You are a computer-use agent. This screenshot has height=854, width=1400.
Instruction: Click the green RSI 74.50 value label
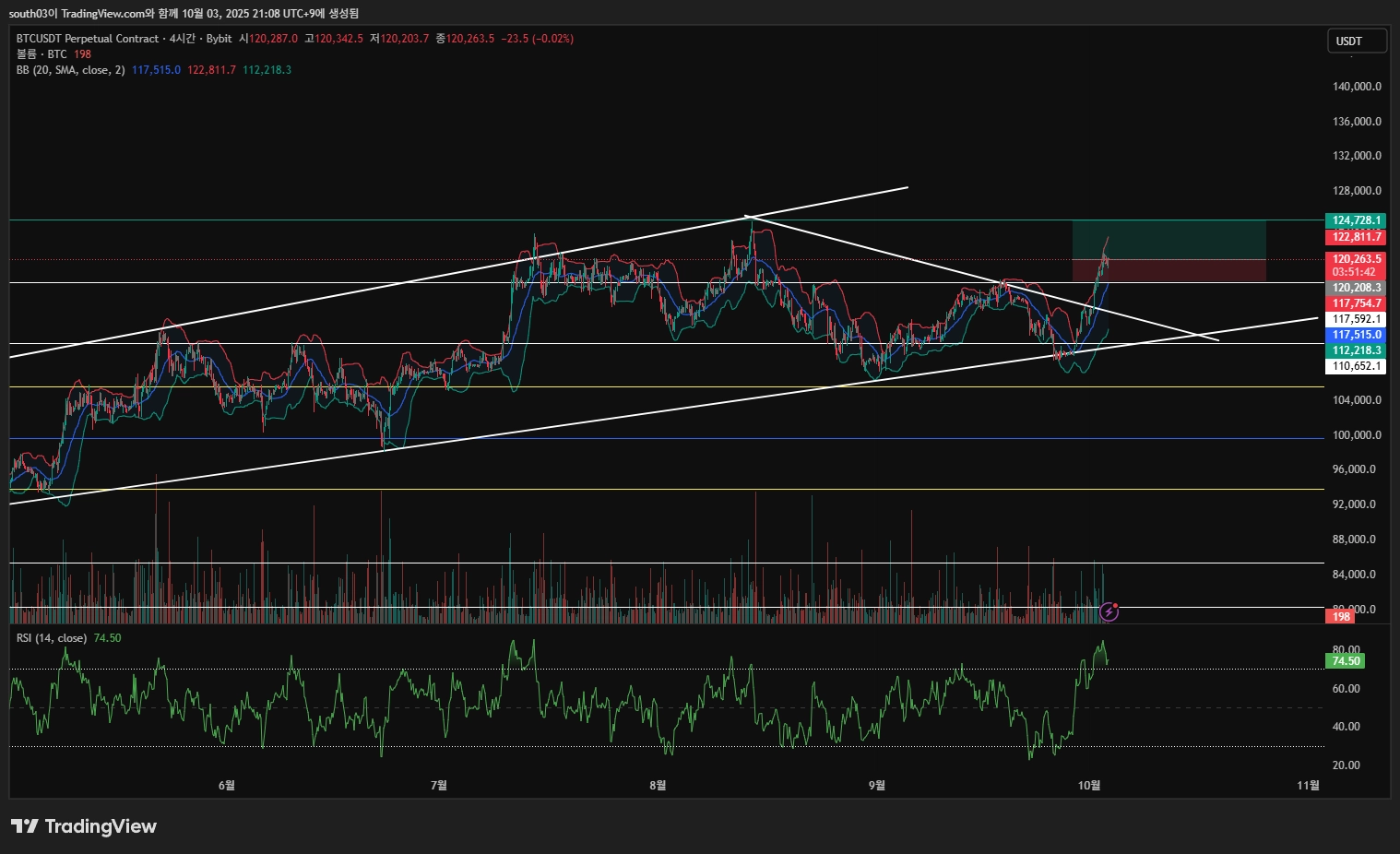(x=1346, y=661)
